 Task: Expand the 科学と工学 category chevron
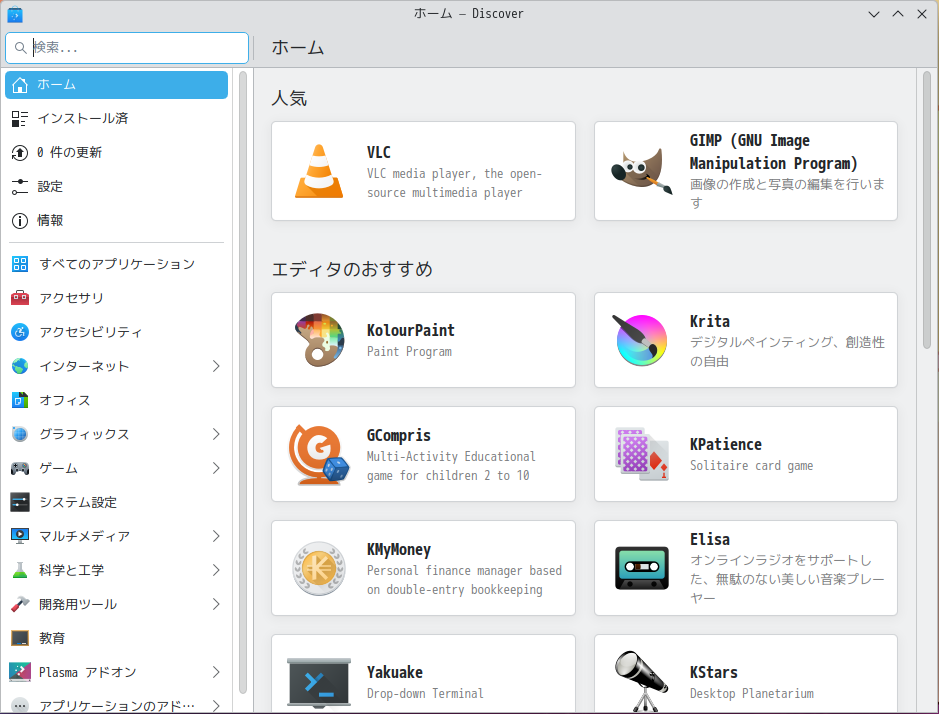point(216,570)
